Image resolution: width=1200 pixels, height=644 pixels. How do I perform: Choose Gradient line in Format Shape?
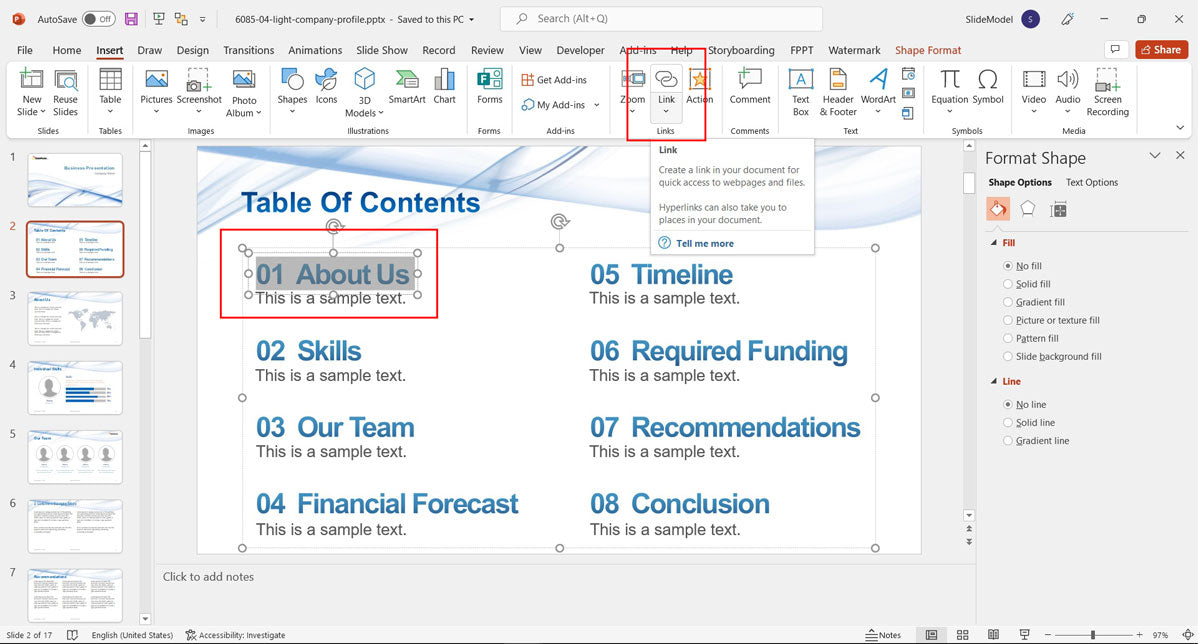point(1007,440)
